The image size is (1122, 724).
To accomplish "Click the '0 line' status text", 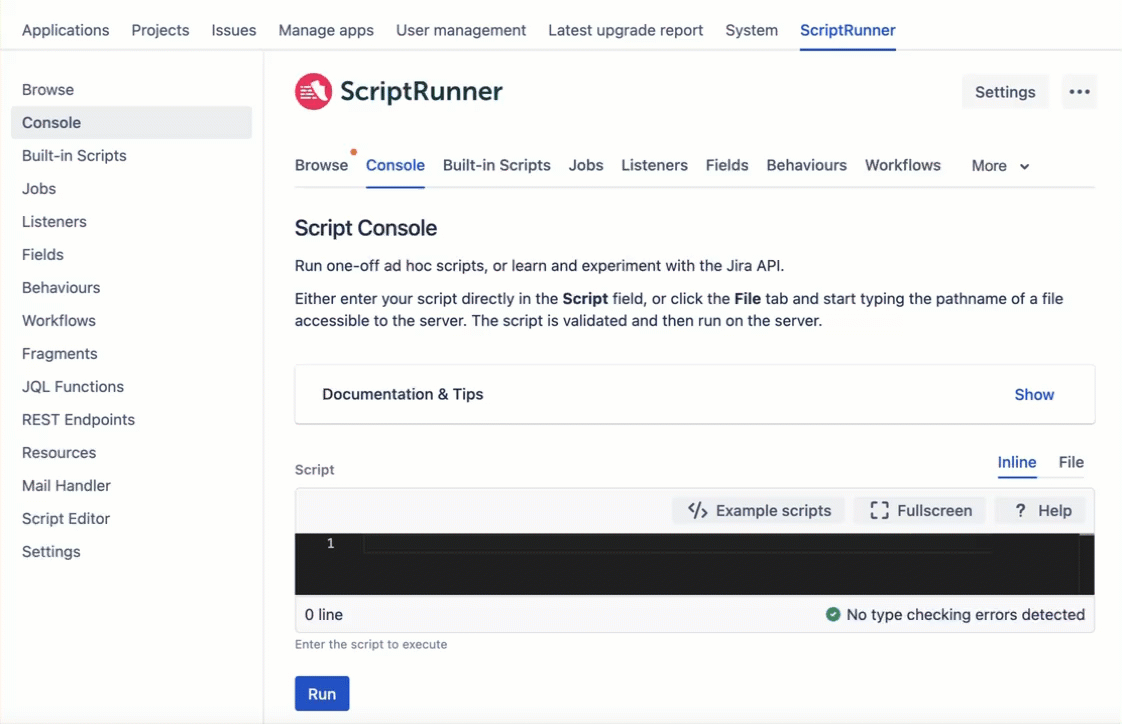I will 323,614.
